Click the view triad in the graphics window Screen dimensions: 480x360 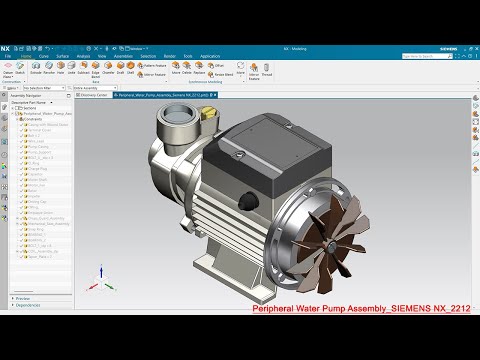[x=101, y=279]
